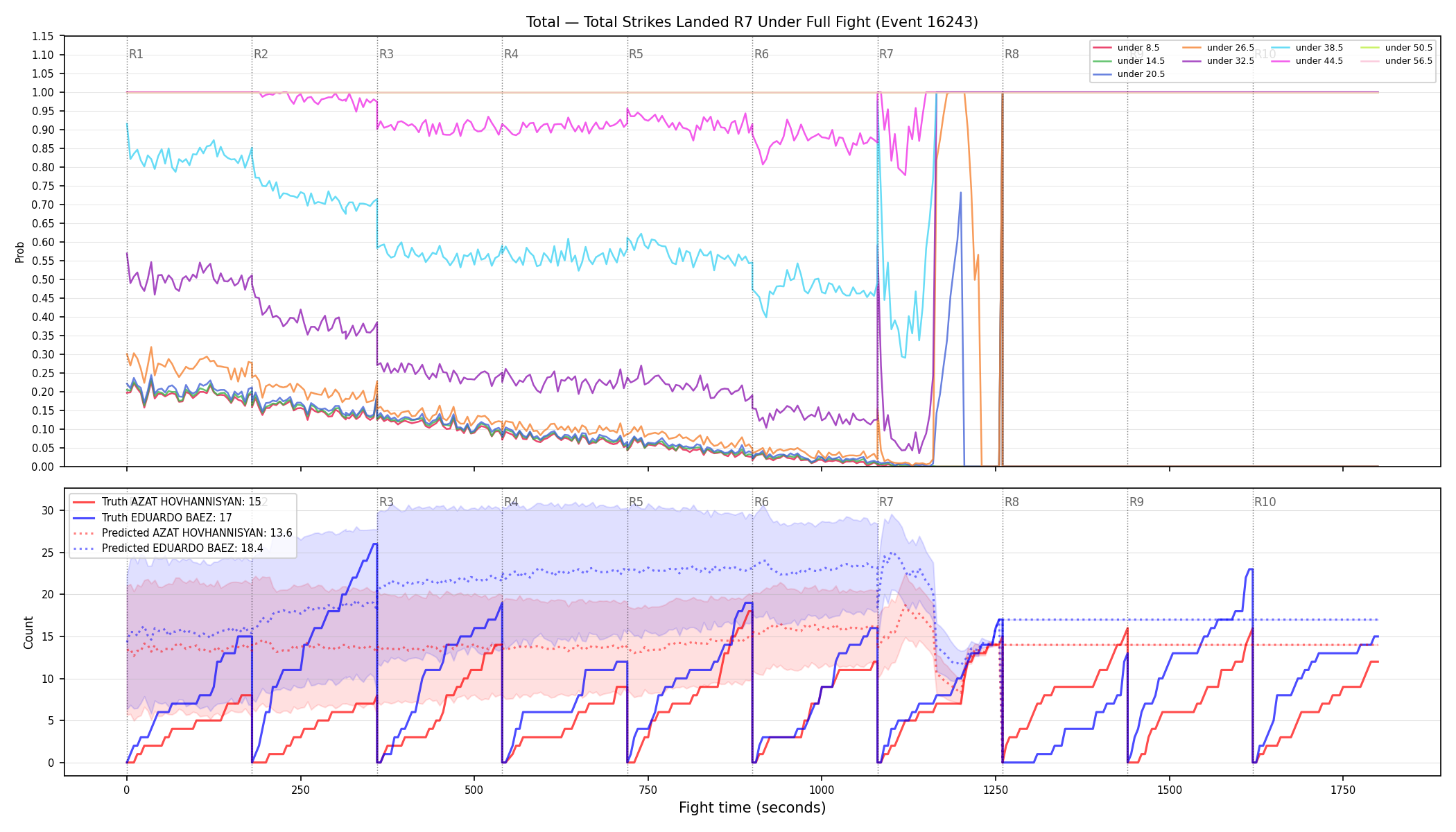Click the 20 tick on the Count axis
This screenshot has width=1456, height=832.
pos(48,594)
